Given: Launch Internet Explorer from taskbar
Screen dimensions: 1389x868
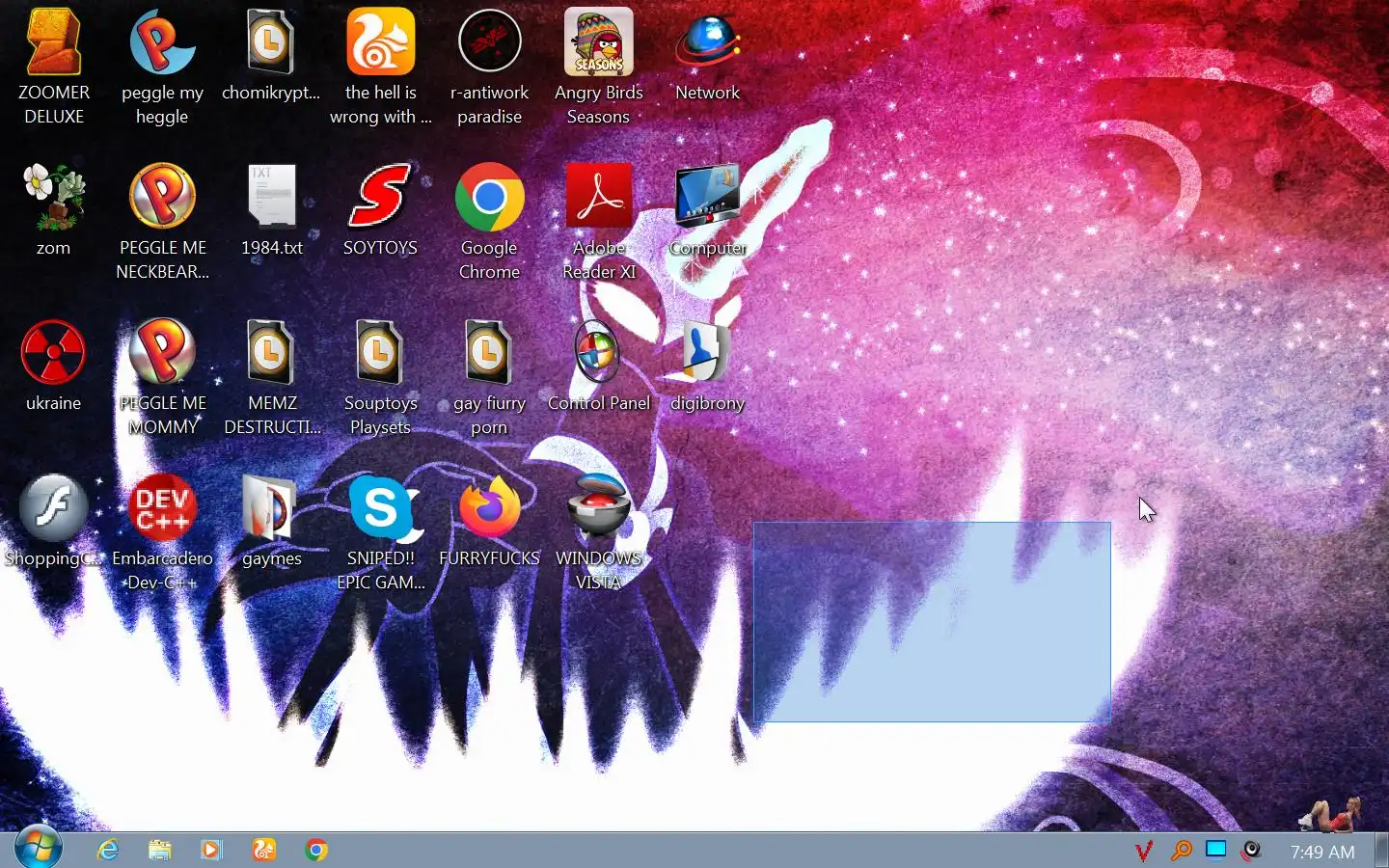Looking at the screenshot, I should pos(108,850).
